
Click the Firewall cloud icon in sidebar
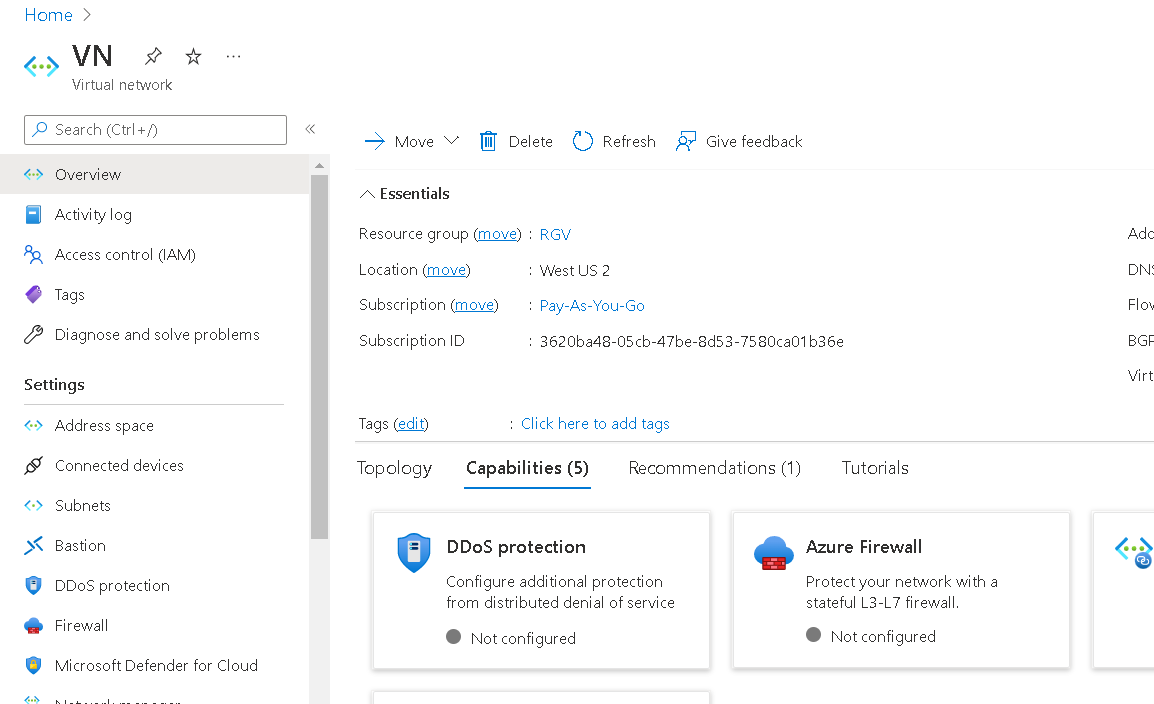coord(33,626)
